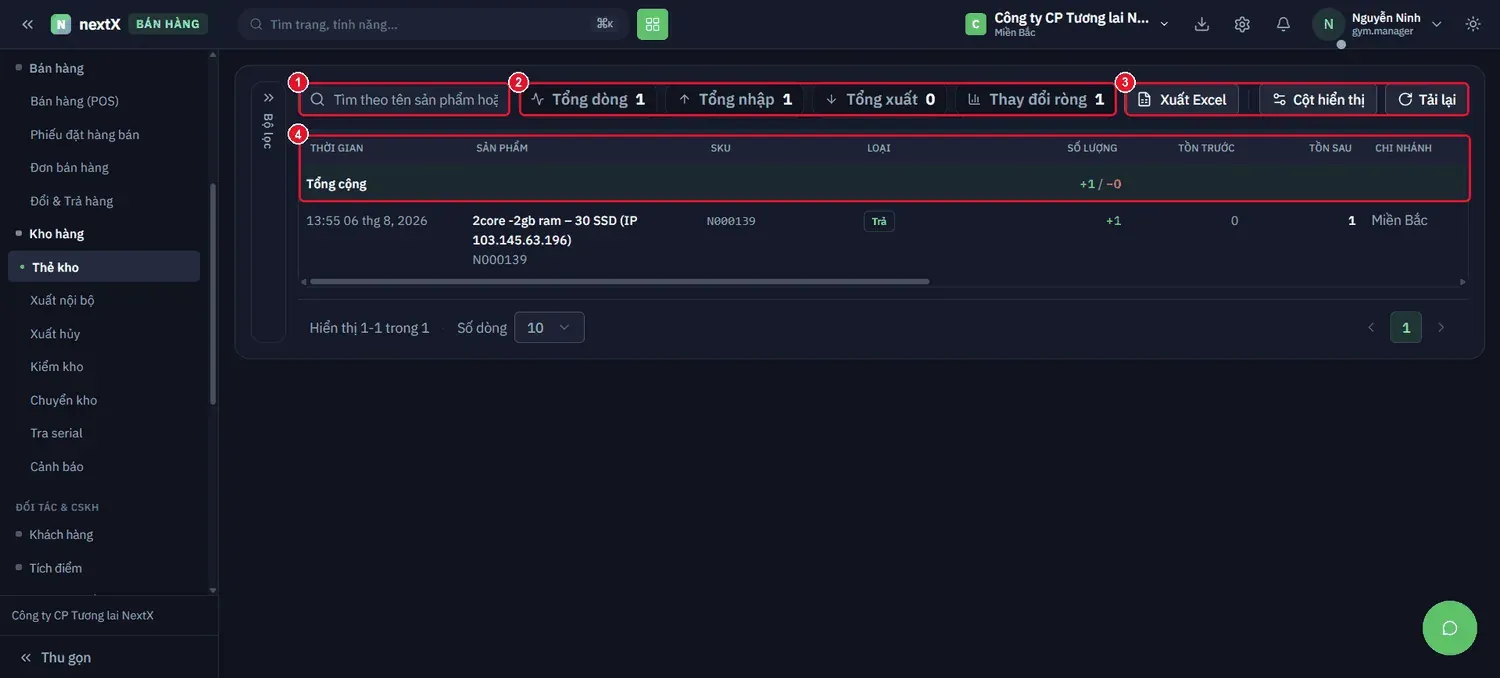
Task: Click the green company C icon
Action: 976,24
